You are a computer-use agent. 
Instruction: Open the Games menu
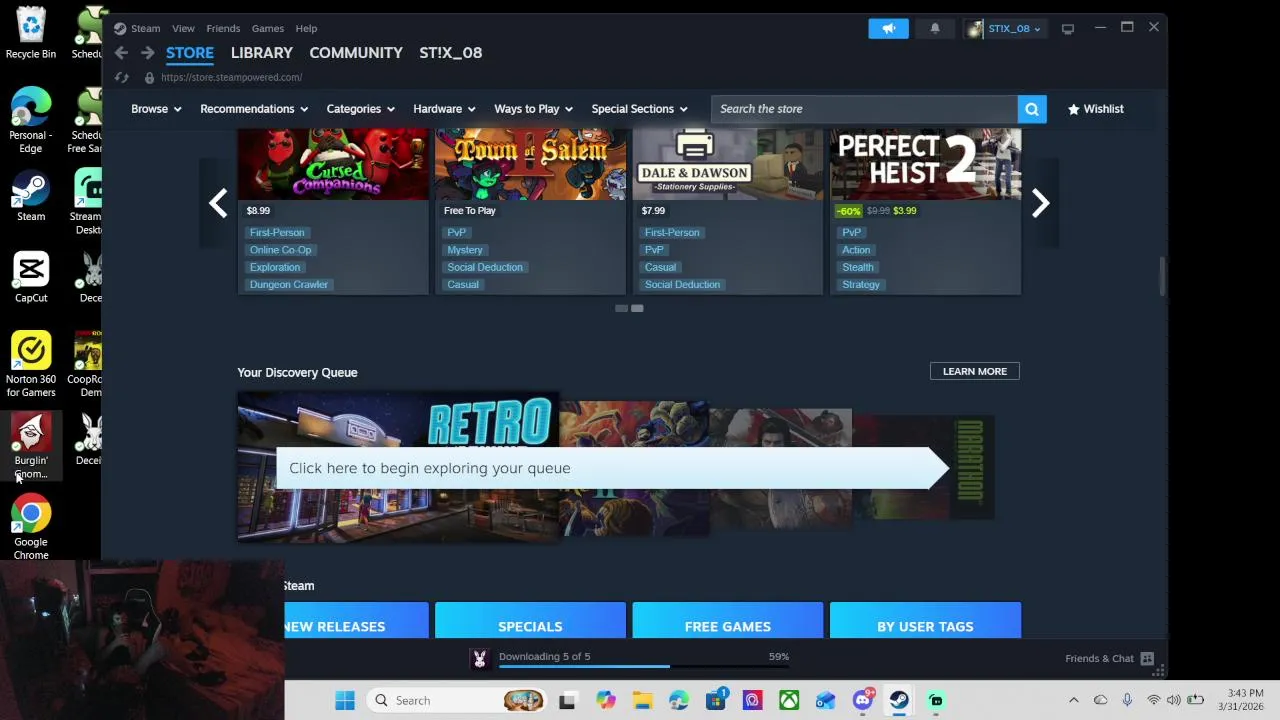(x=268, y=28)
